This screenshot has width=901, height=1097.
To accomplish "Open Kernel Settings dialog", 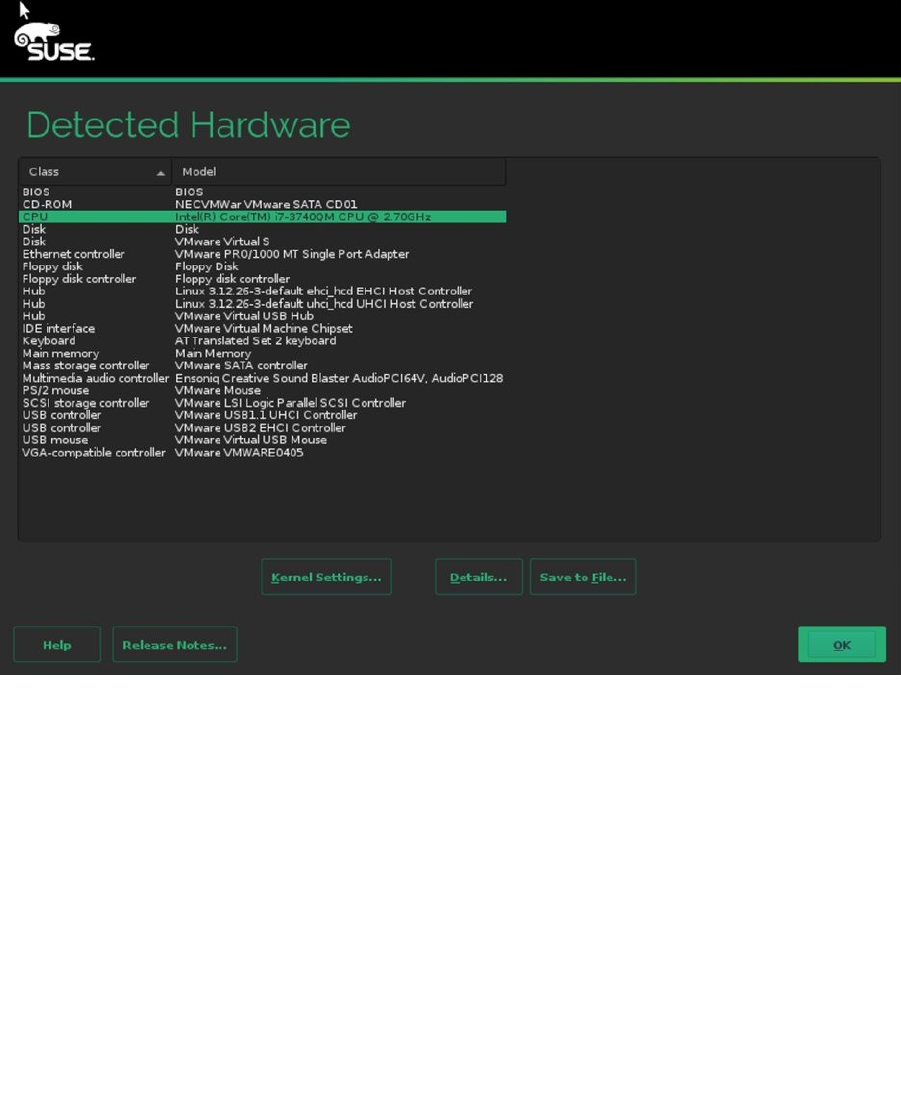I will click(326, 577).
